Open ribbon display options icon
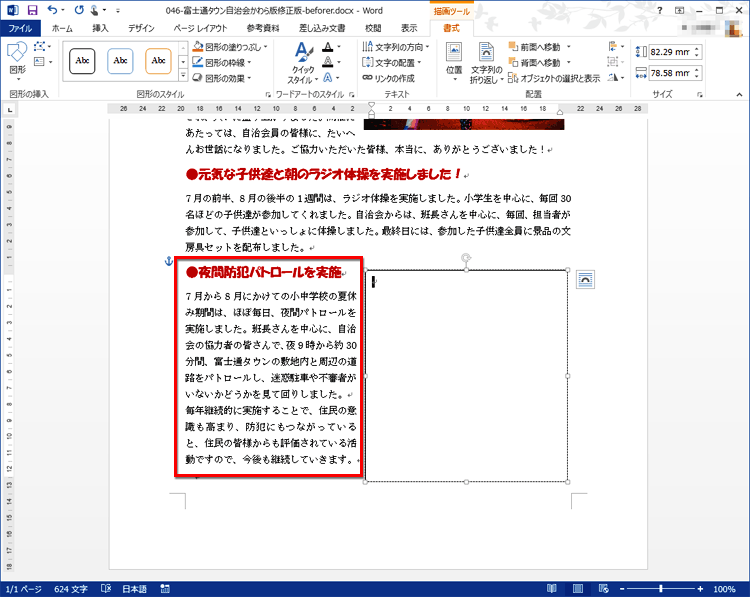 pos(679,10)
